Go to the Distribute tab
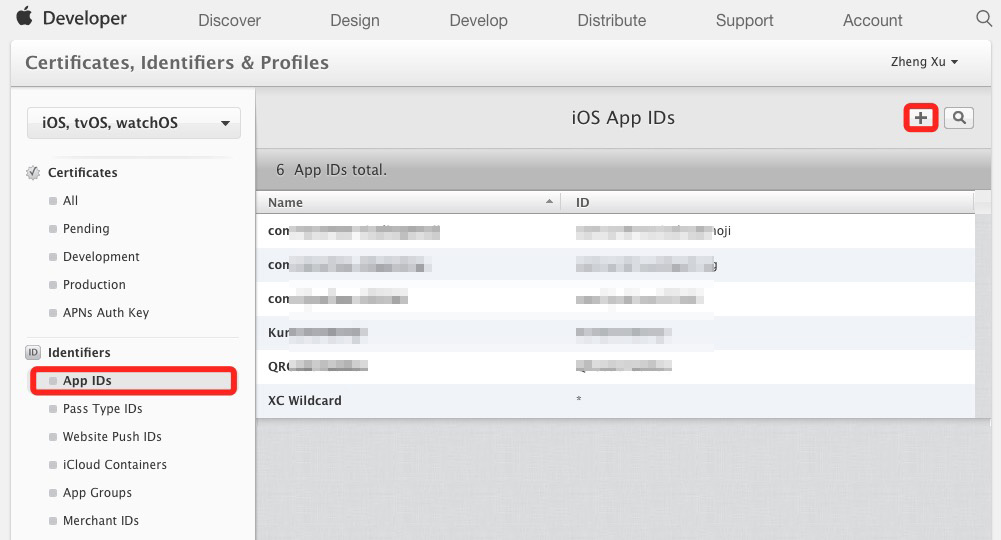 pos(612,20)
